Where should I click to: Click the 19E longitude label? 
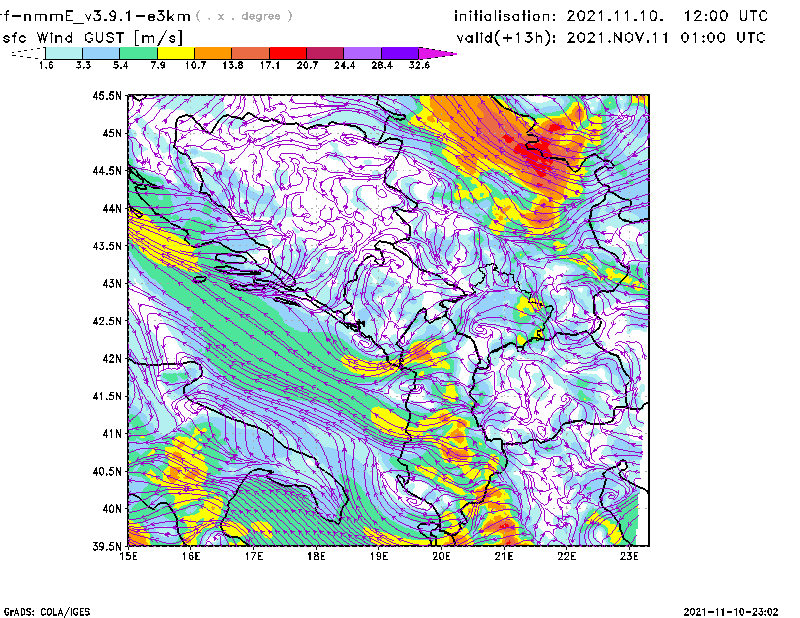379,556
